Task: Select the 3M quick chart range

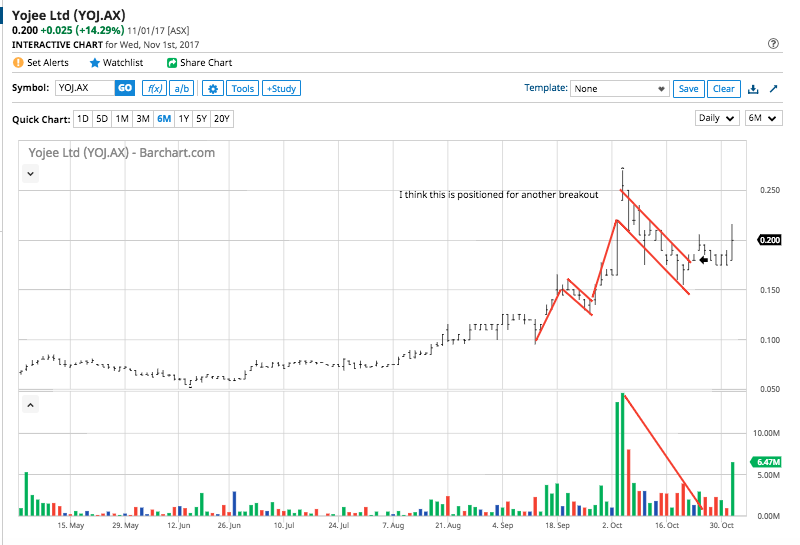Action: pos(143,119)
